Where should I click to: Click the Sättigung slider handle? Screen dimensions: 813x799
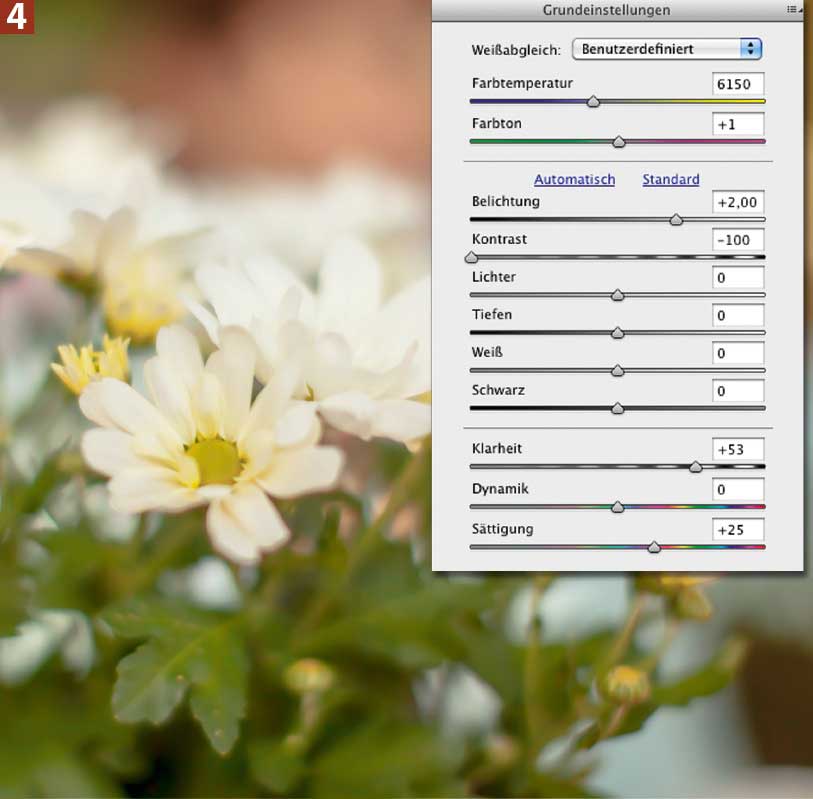pos(654,548)
